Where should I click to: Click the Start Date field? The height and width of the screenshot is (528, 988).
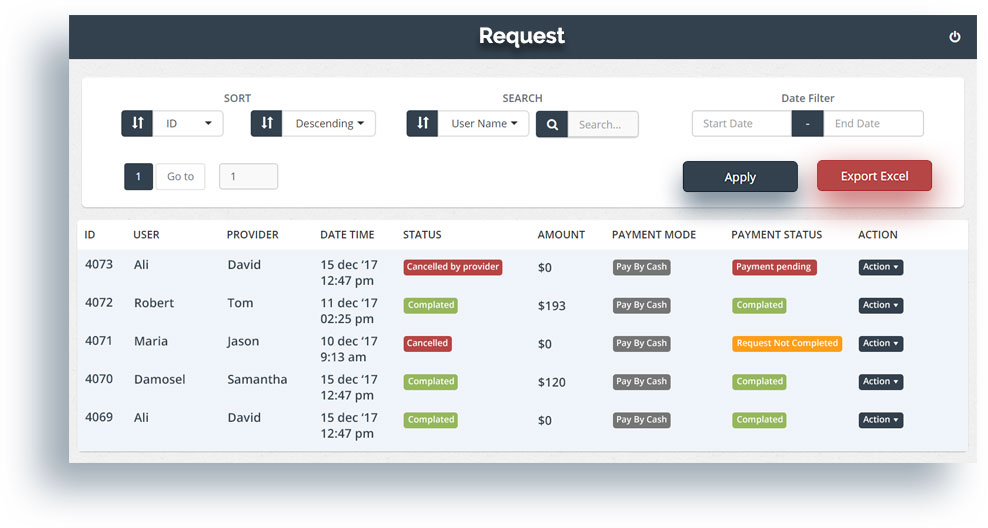point(742,123)
